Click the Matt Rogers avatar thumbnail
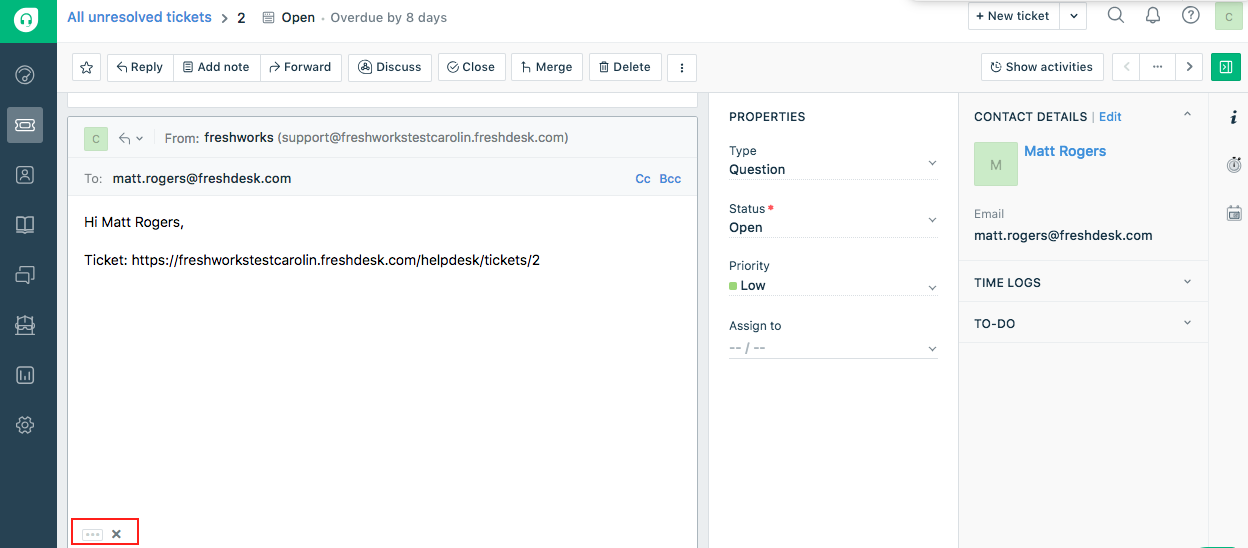The height and width of the screenshot is (548, 1248). [996, 164]
